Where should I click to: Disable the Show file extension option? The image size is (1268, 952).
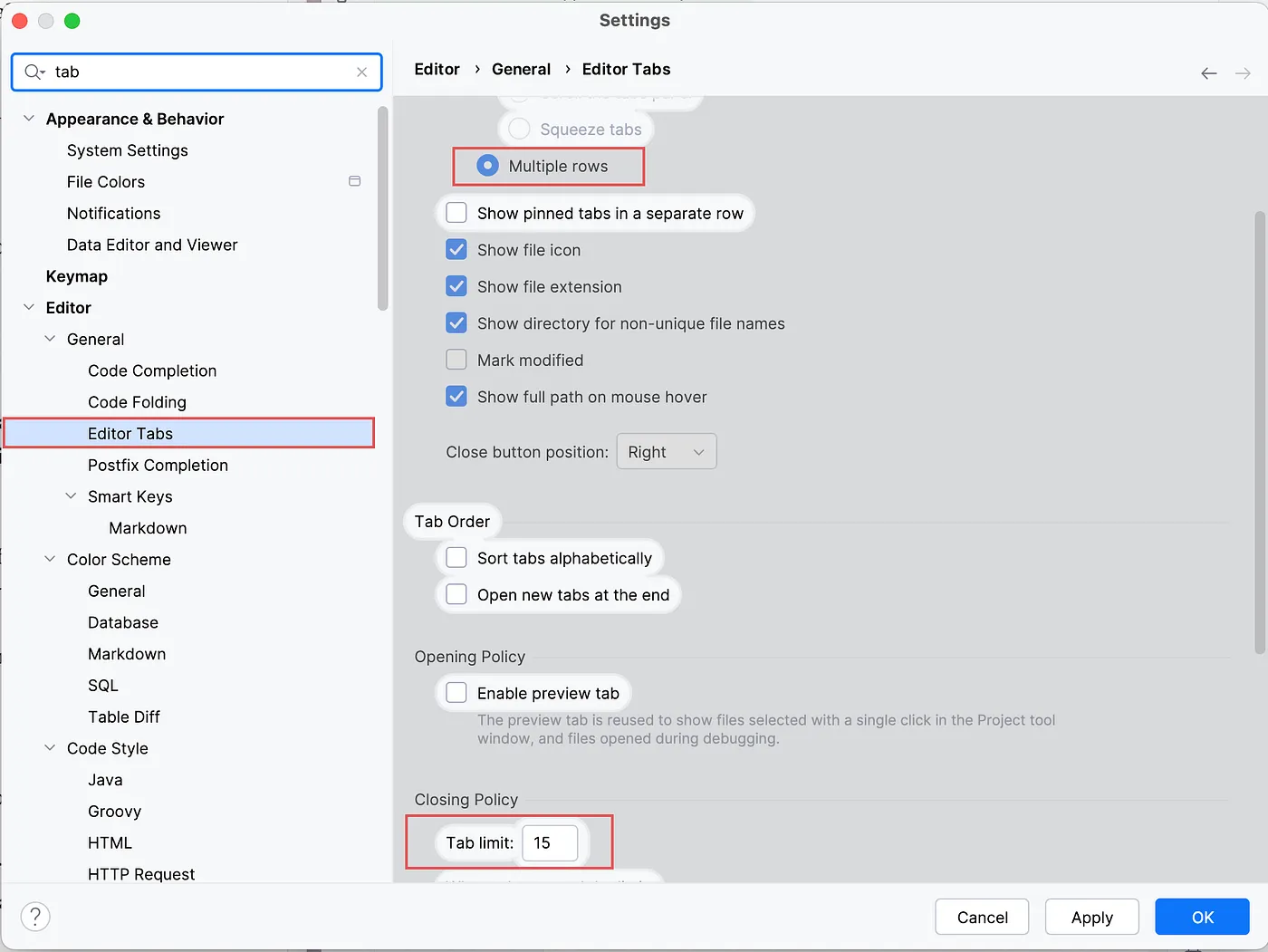(x=456, y=286)
